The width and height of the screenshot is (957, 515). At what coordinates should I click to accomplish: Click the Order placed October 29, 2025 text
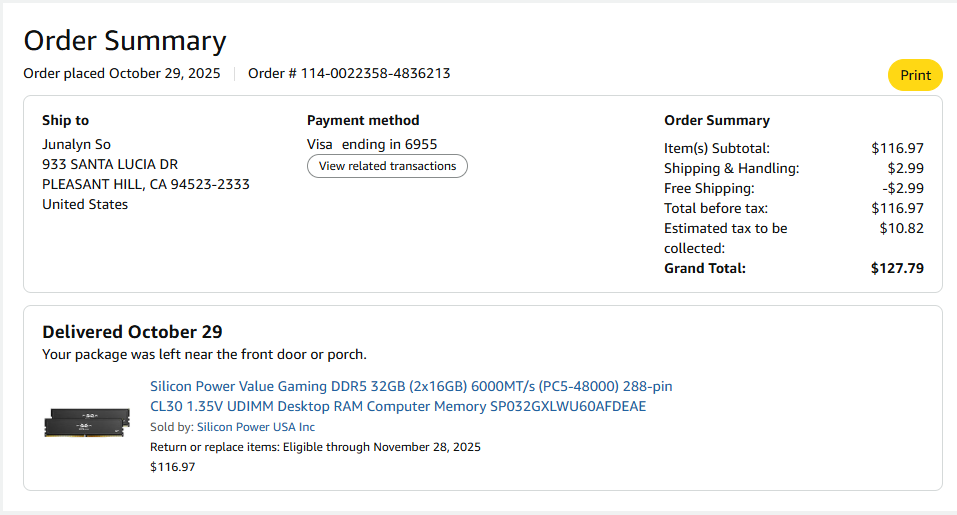coord(123,73)
